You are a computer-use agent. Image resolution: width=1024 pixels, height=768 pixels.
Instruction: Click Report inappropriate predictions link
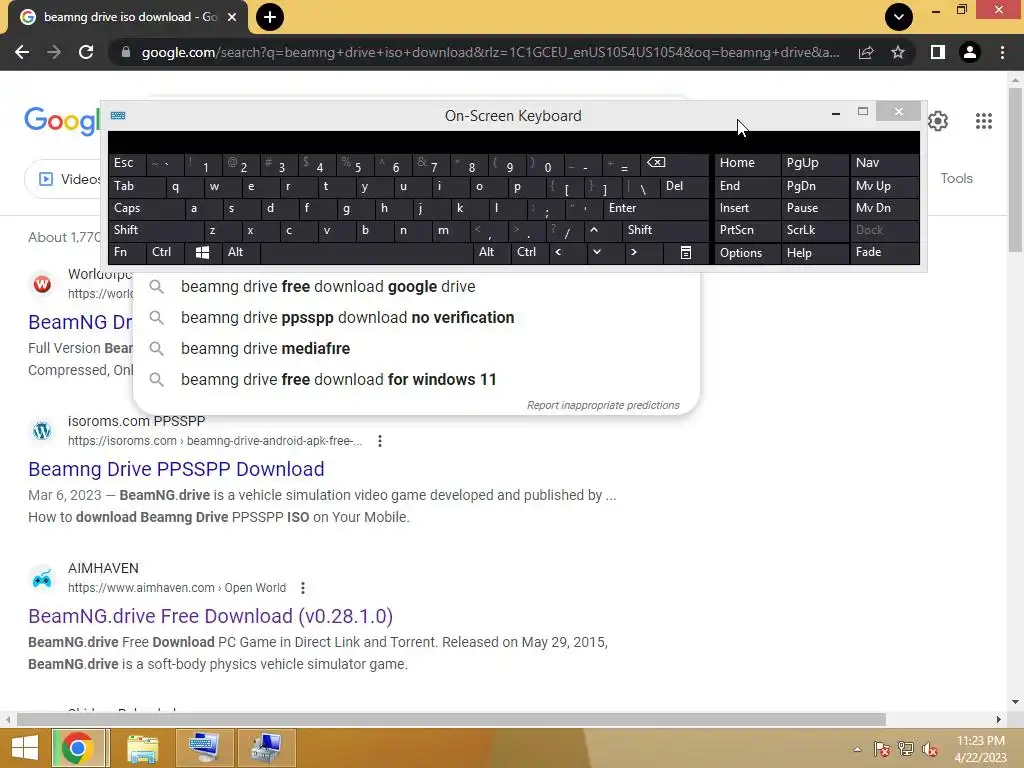coord(603,406)
